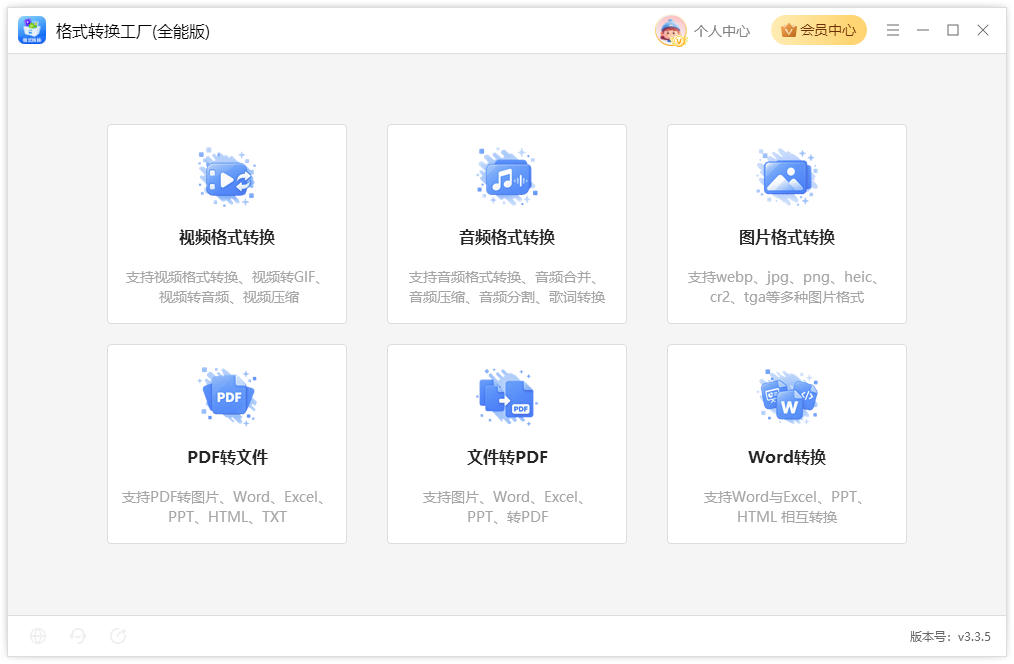Close the 格式转换工厂 window
The image size is (1014, 664).
click(983, 30)
